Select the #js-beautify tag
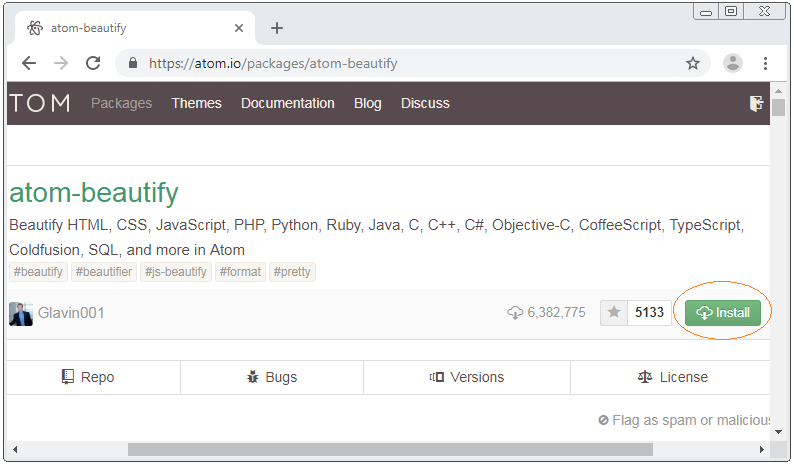This screenshot has height=464, width=794. click(x=176, y=272)
